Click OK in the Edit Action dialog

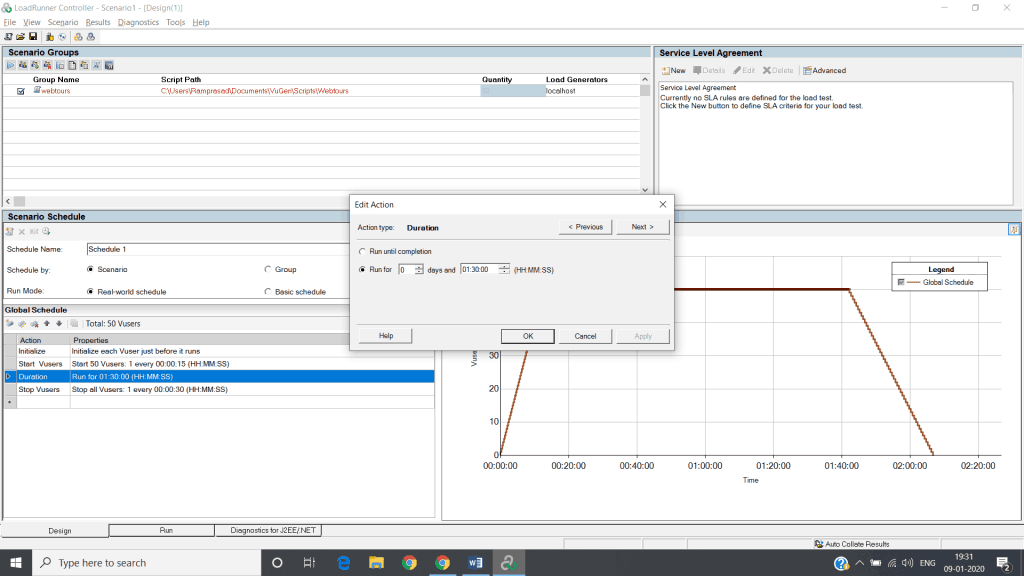[527, 335]
